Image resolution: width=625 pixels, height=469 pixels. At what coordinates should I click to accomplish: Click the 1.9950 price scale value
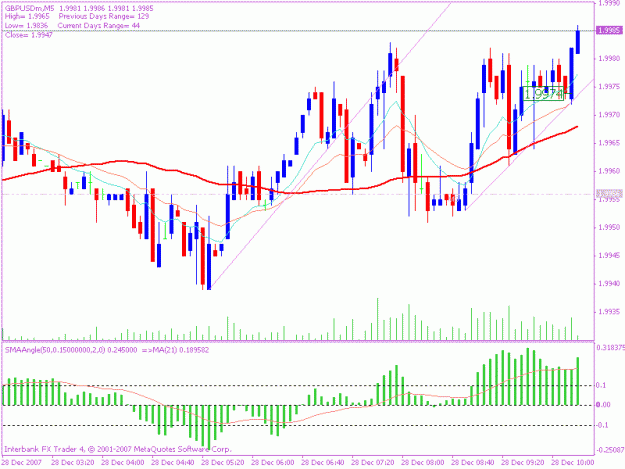click(609, 227)
